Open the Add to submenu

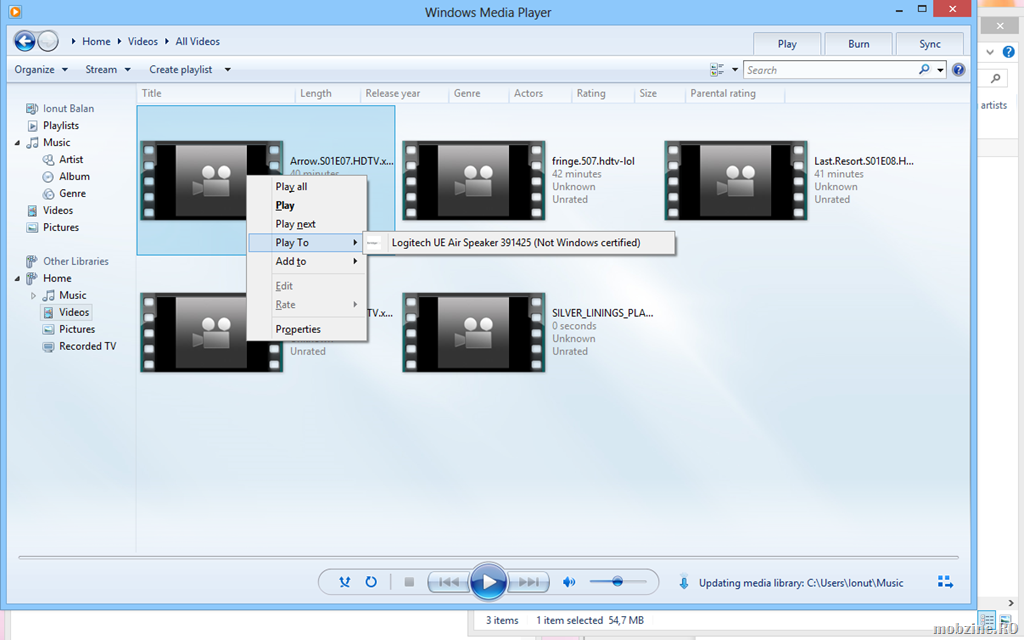point(306,261)
